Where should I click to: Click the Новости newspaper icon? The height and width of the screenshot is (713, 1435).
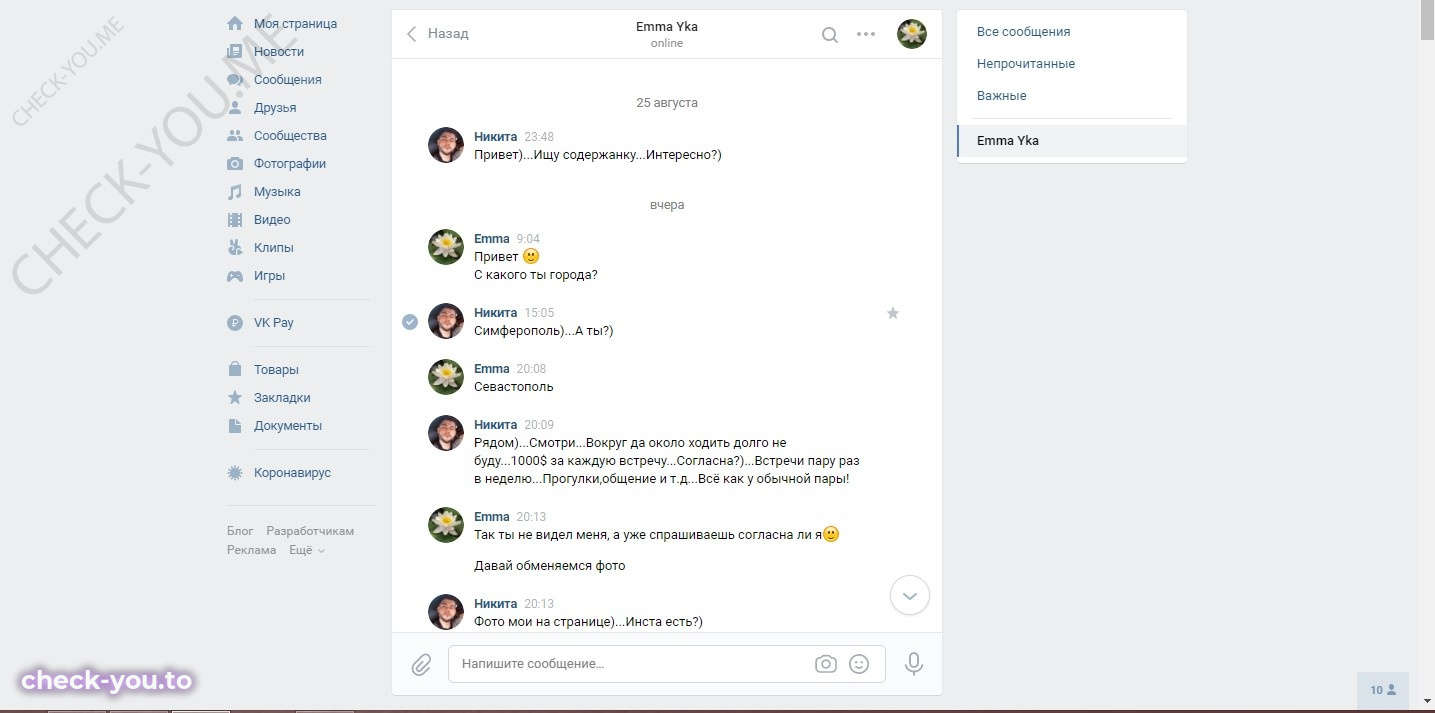click(235, 51)
